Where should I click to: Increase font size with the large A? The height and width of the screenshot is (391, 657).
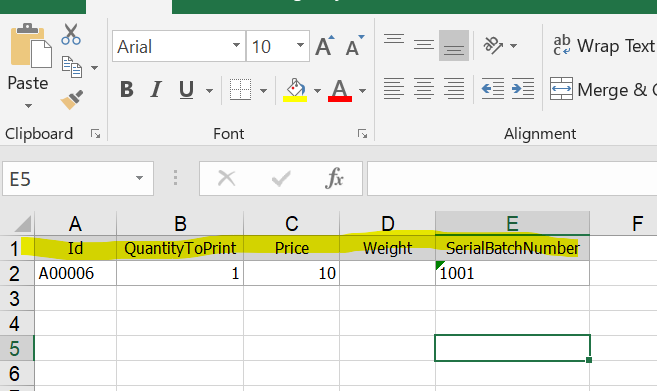tap(325, 46)
